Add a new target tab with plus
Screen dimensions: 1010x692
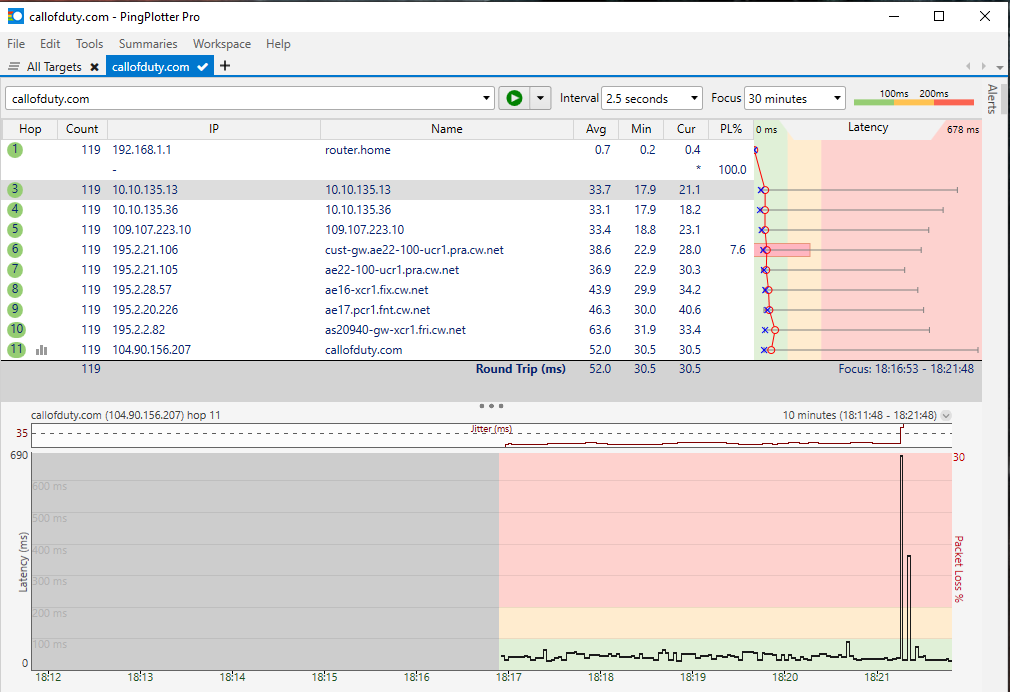[x=225, y=66]
